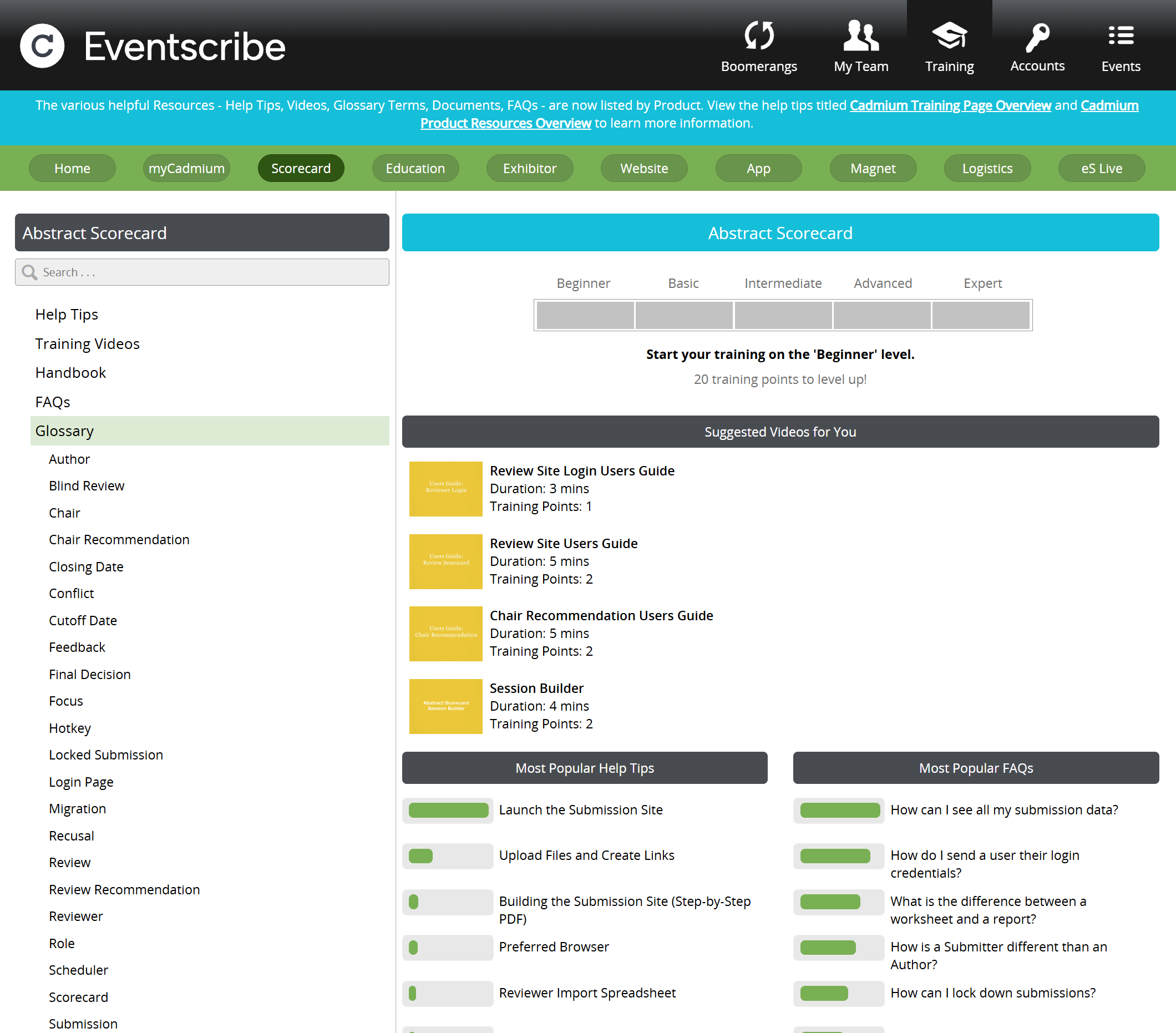Open Boomerangs from top navigation
Viewport: 1176px width, 1033px height.
coord(758,46)
